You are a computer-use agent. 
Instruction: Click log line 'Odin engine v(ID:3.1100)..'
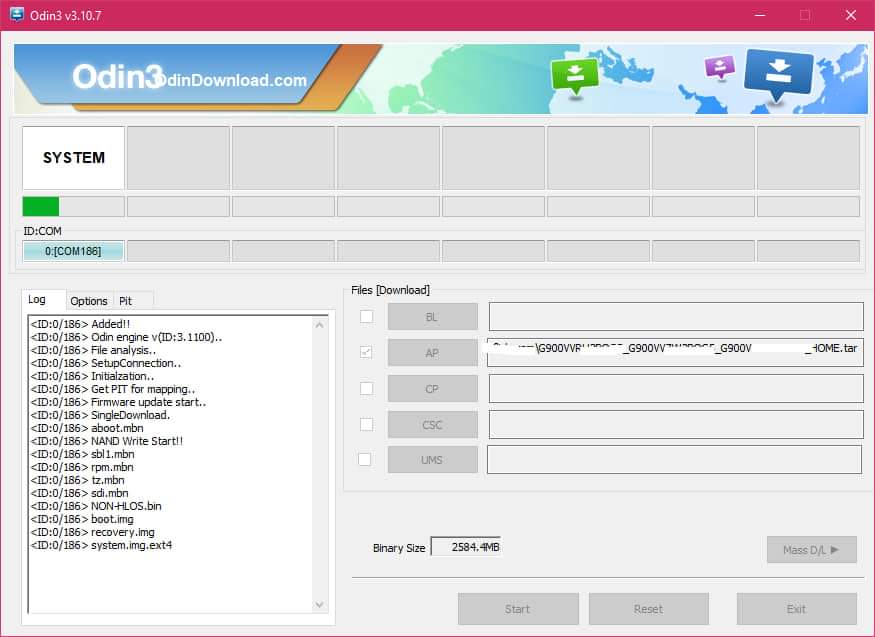[x=126, y=337]
